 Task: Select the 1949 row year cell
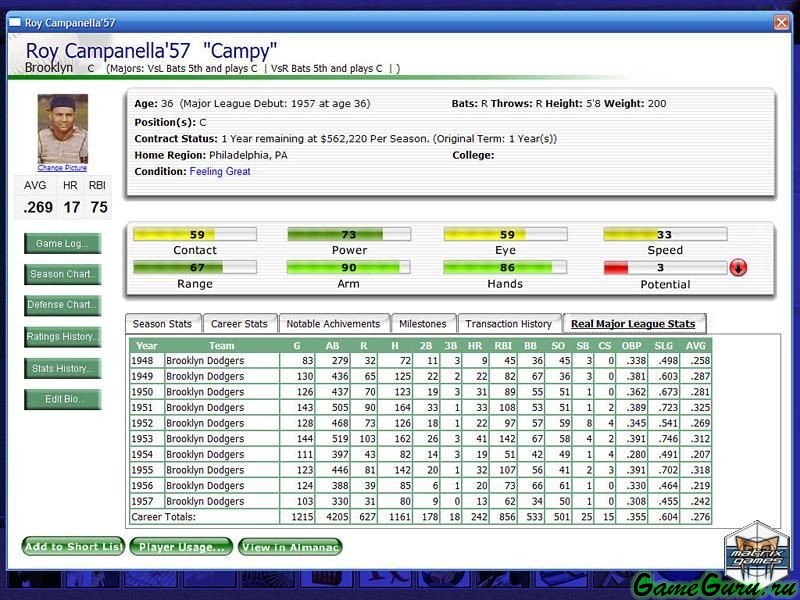[x=146, y=377]
